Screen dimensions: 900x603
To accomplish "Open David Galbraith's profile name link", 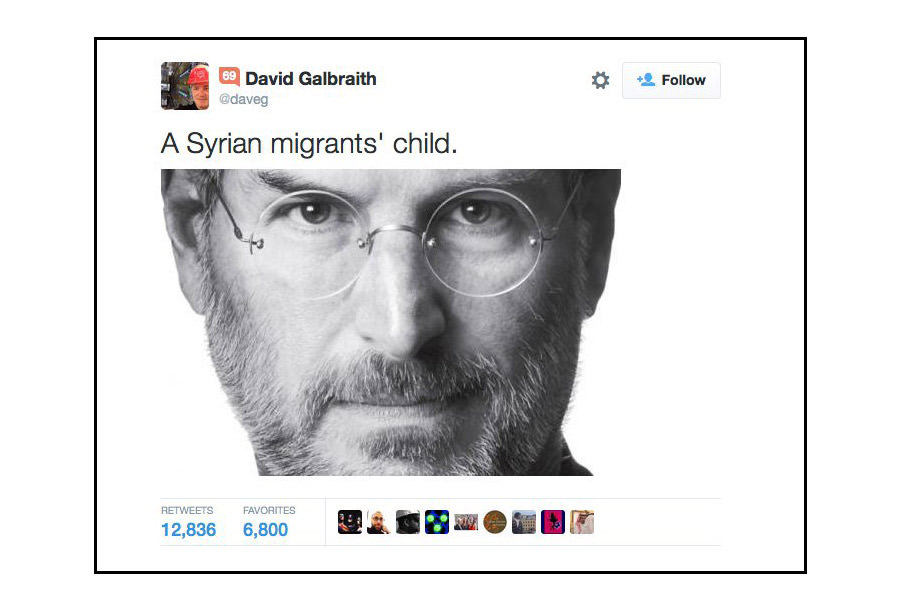I will 311,79.
